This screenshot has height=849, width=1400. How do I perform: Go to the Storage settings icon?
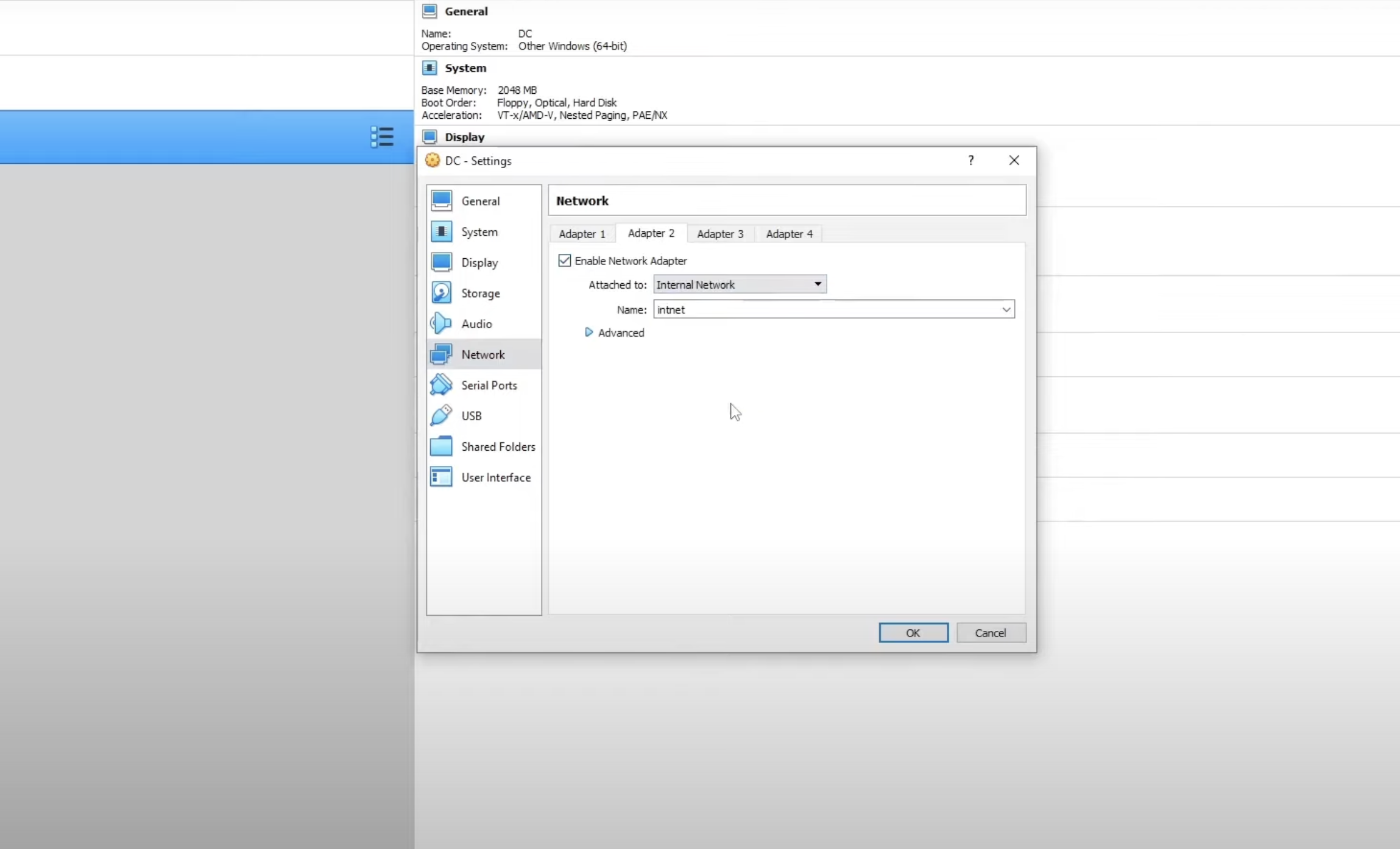pos(441,293)
